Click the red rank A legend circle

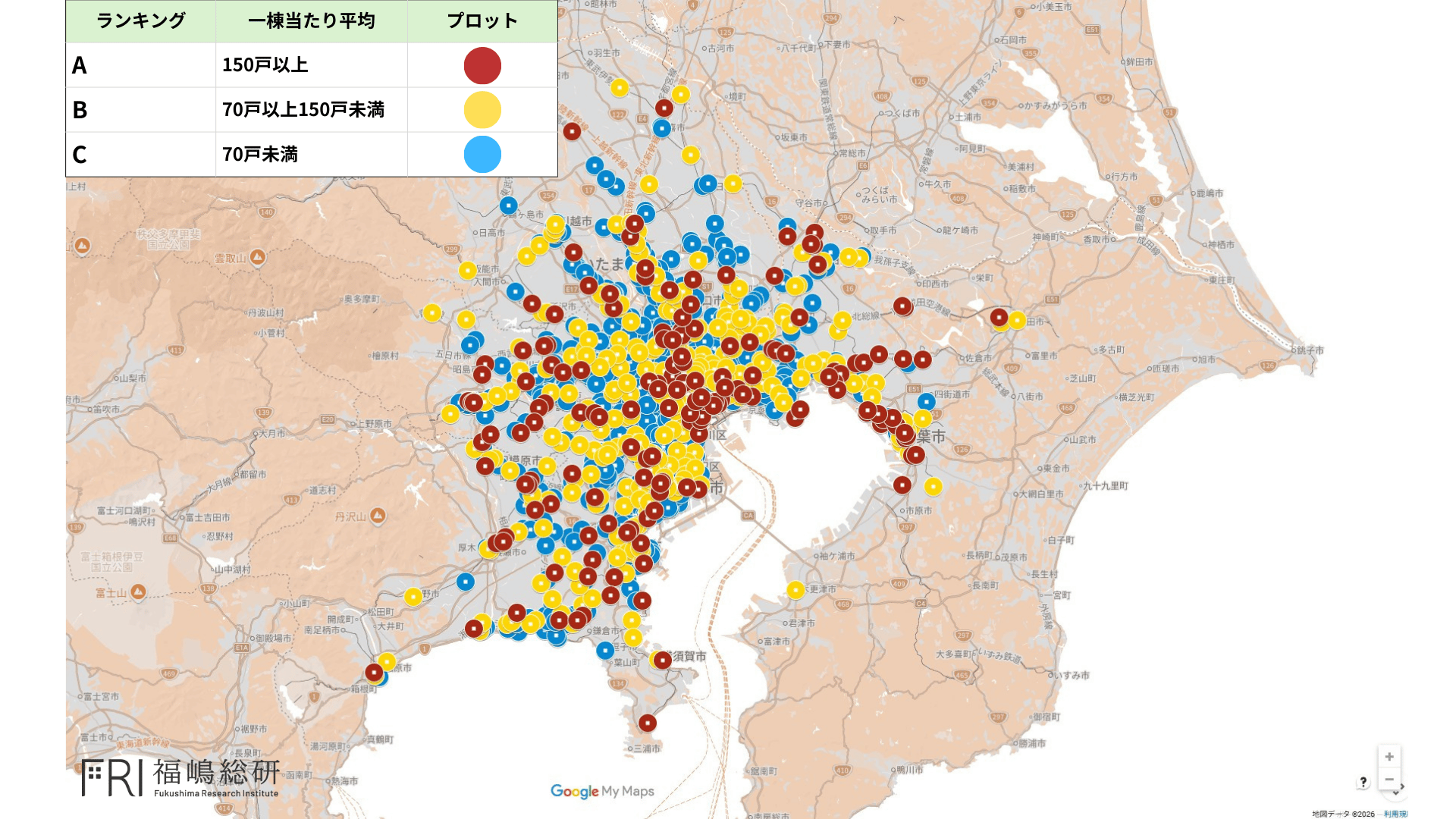click(482, 66)
